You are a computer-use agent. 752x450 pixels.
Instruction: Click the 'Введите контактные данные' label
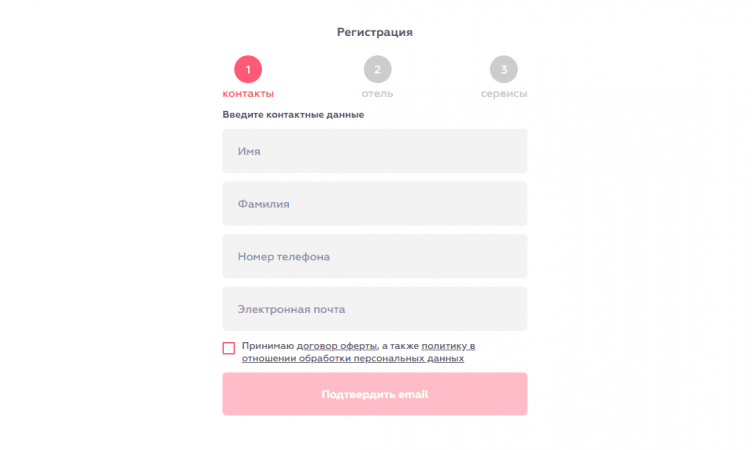[293, 115]
